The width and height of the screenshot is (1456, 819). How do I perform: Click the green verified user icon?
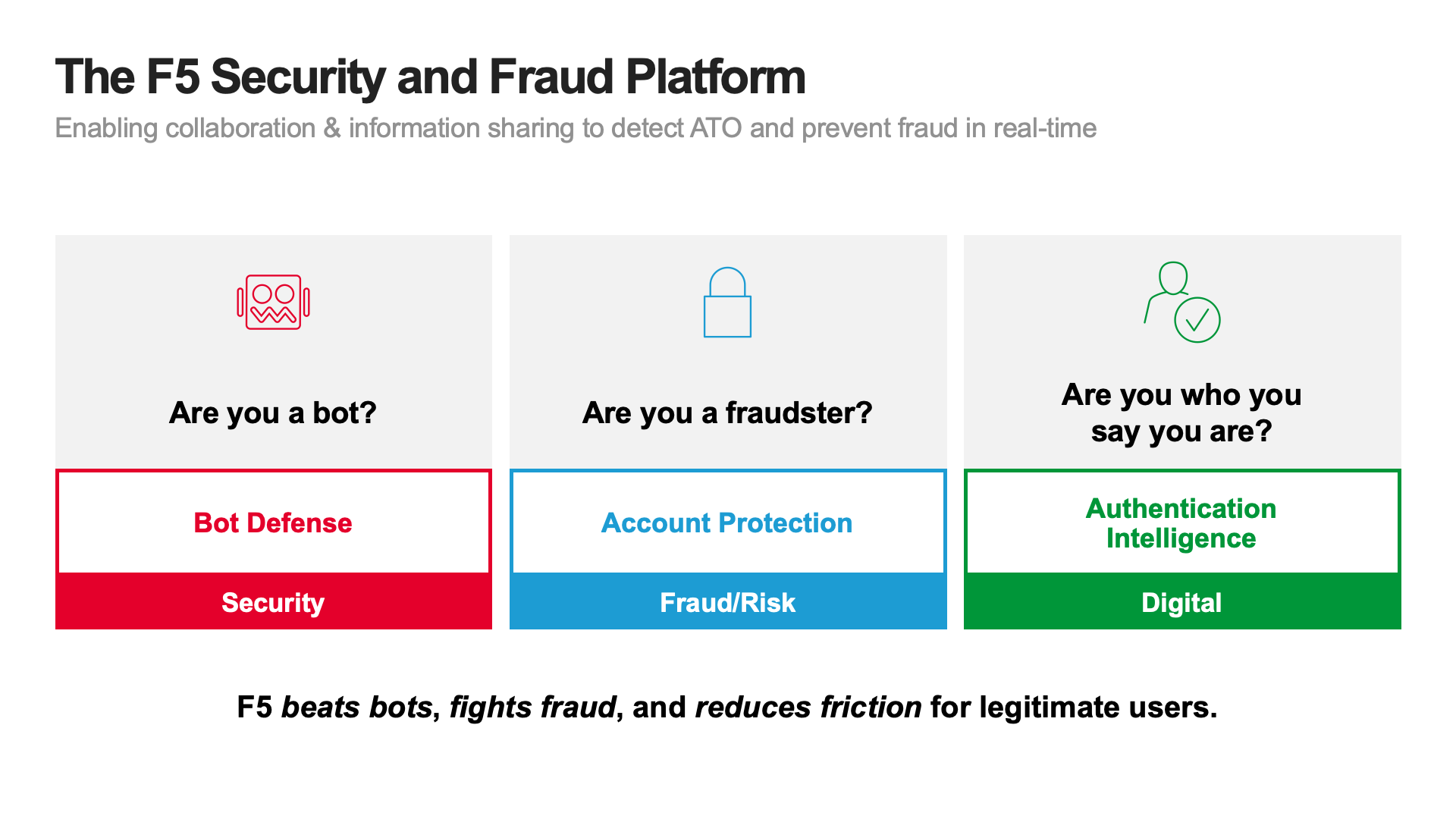point(1181,302)
